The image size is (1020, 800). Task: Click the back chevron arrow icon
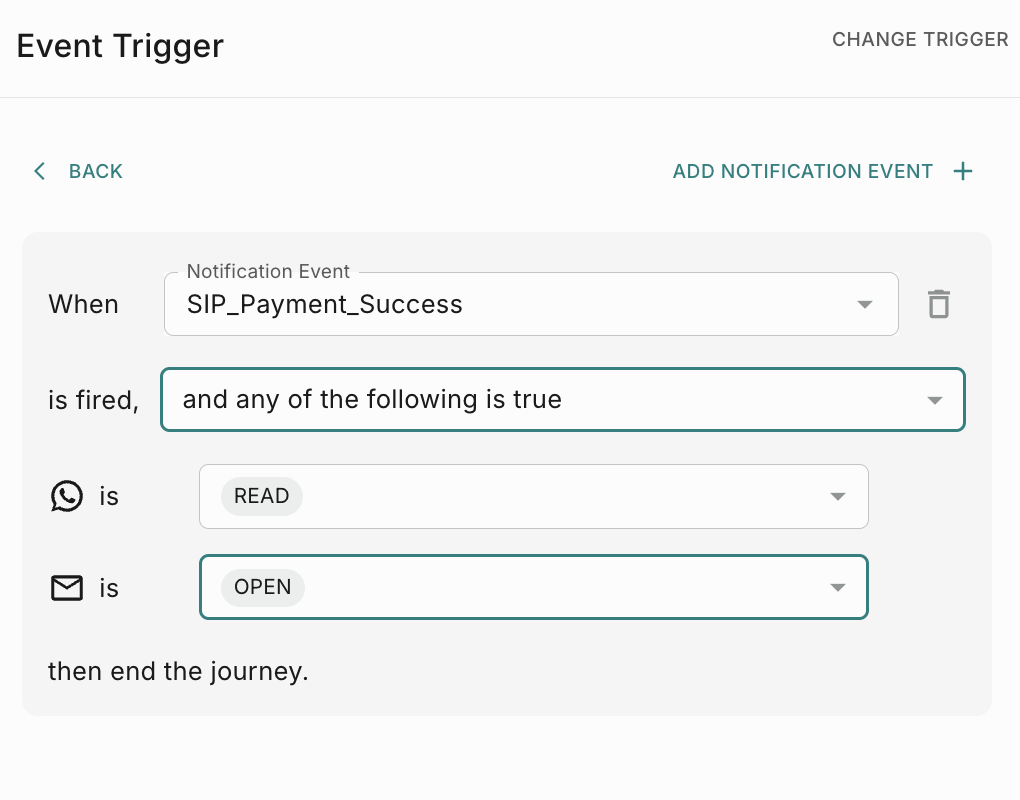(40, 171)
